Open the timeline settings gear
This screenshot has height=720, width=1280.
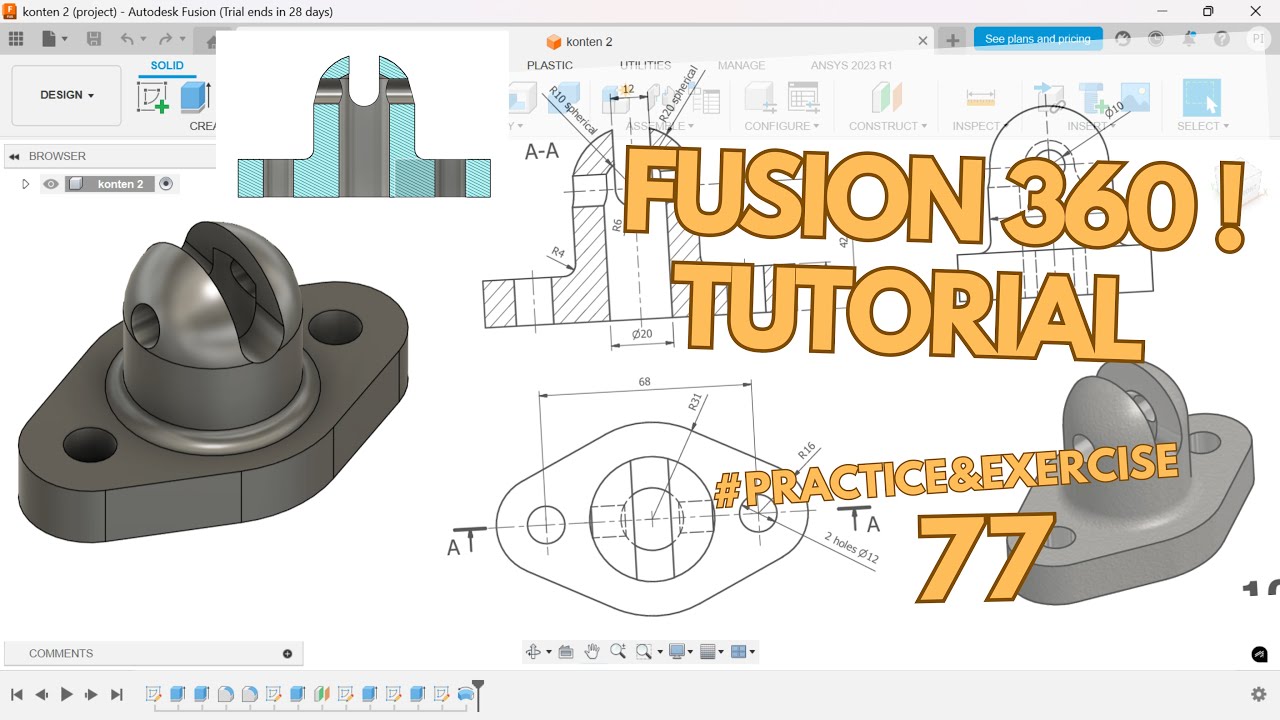pos(1259,694)
